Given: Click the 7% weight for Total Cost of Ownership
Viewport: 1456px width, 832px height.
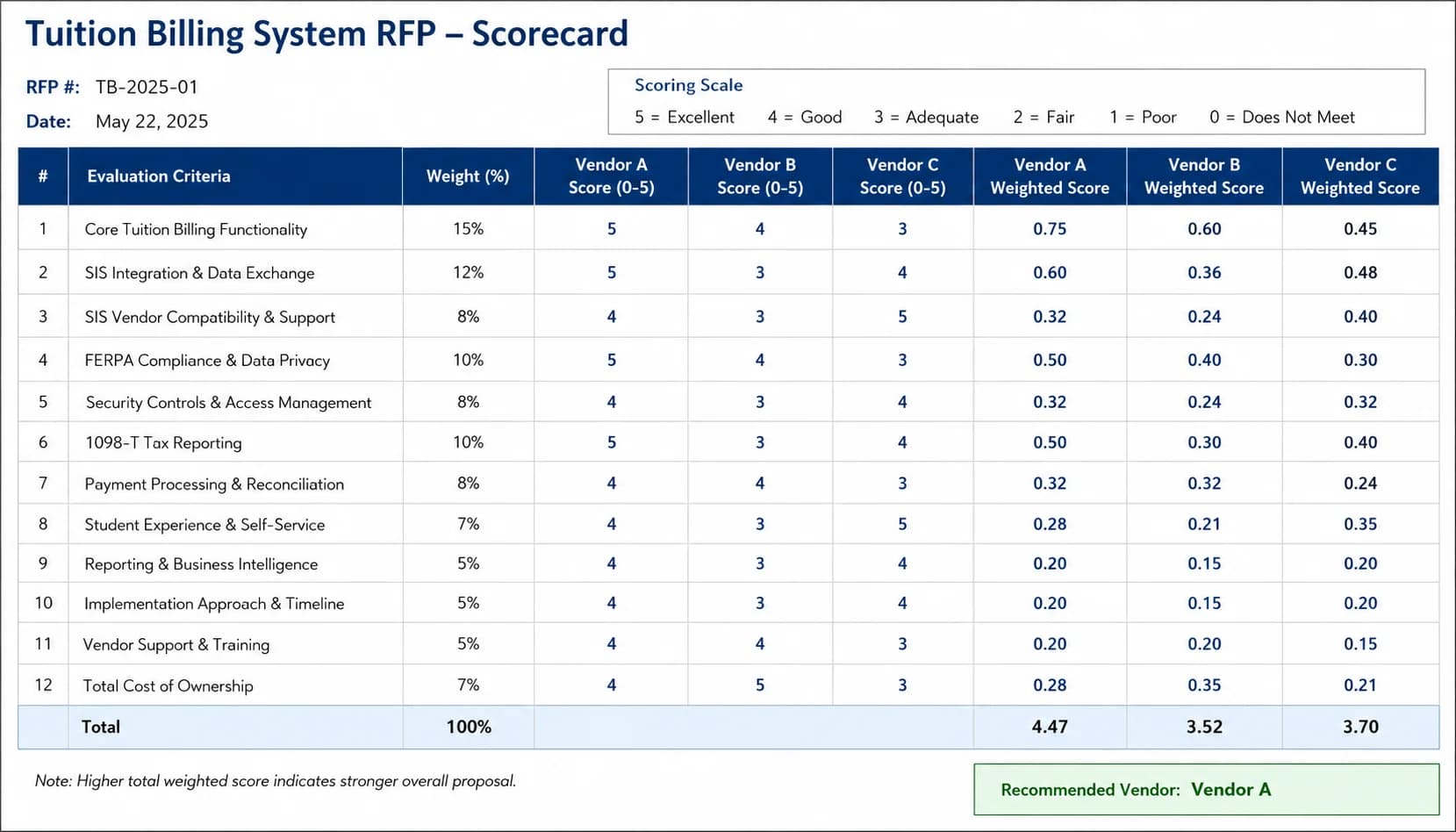Looking at the screenshot, I should [468, 685].
